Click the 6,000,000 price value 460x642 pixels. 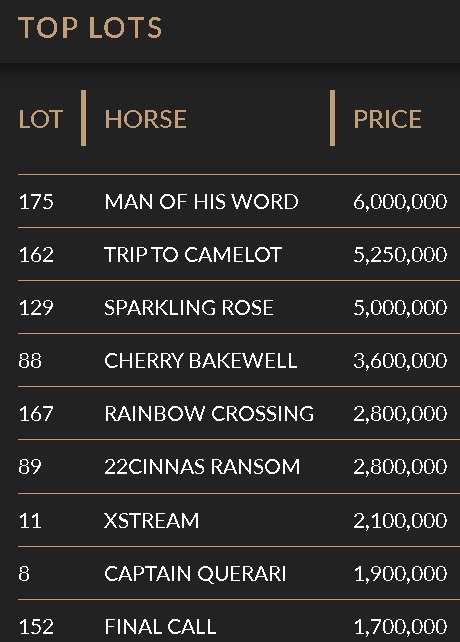(x=400, y=201)
